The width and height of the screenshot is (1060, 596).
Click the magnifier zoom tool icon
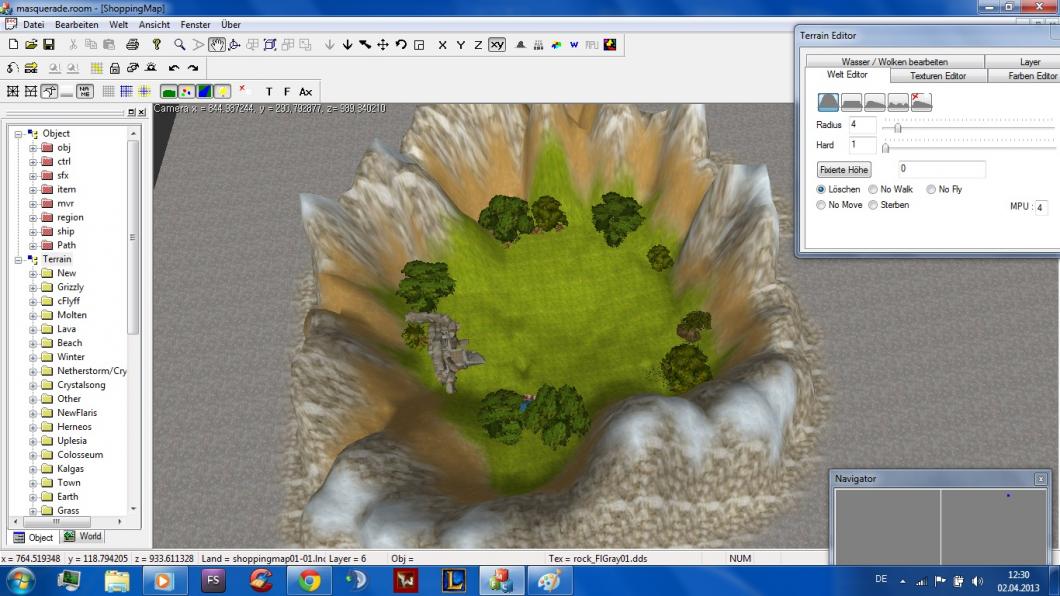coord(180,45)
